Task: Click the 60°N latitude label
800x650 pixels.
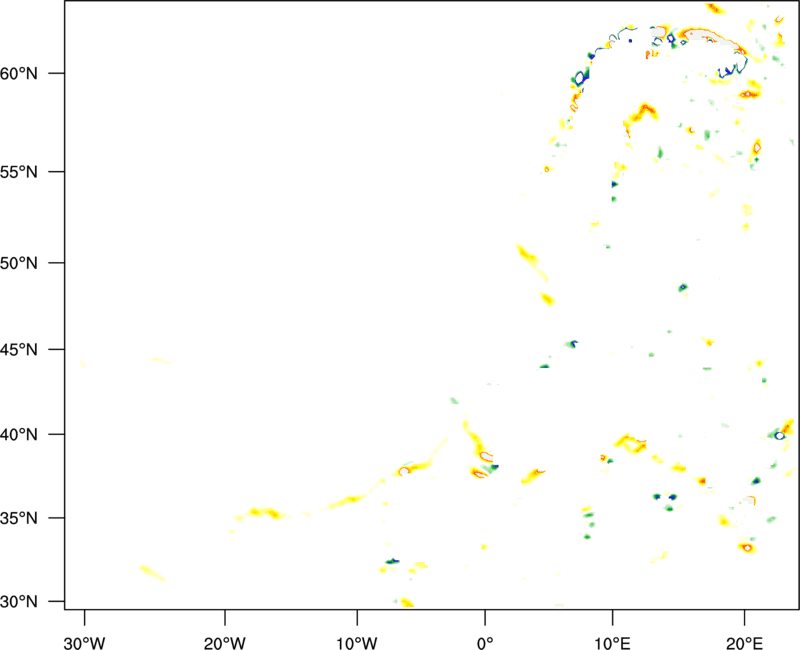Action: tap(19, 74)
